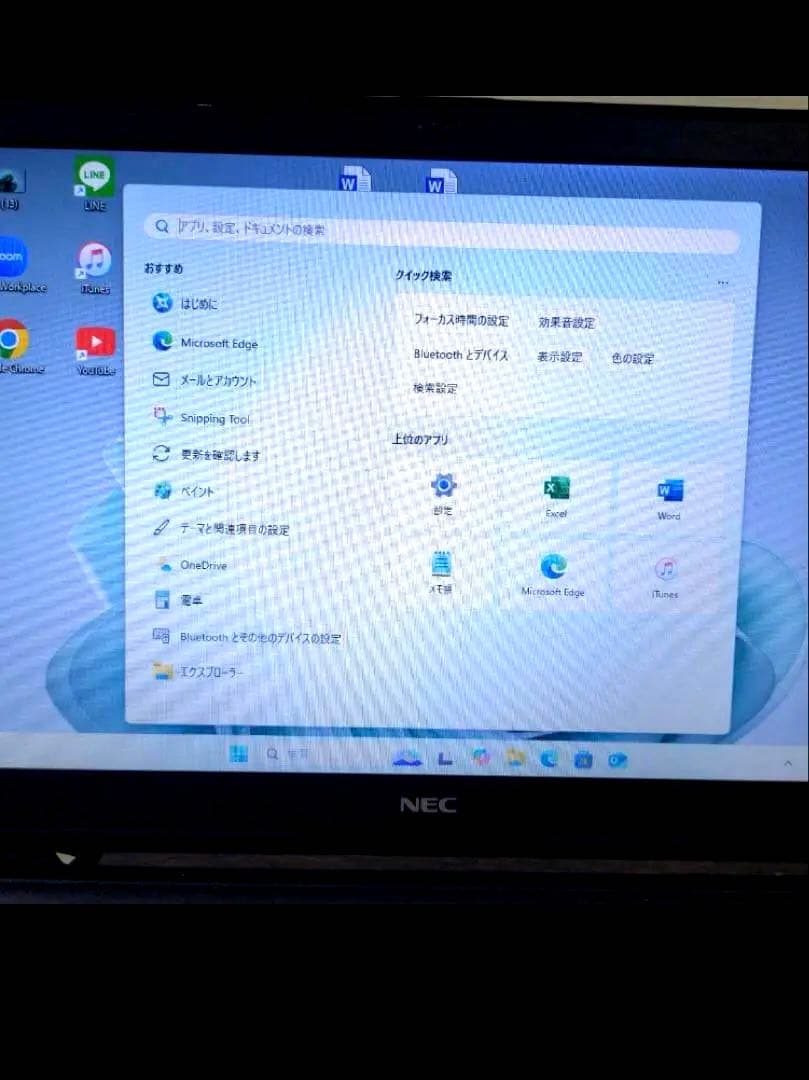809x1080 pixels.
Task: Launch 電卓 (Calculator) from suggestions
Action: click(190, 600)
